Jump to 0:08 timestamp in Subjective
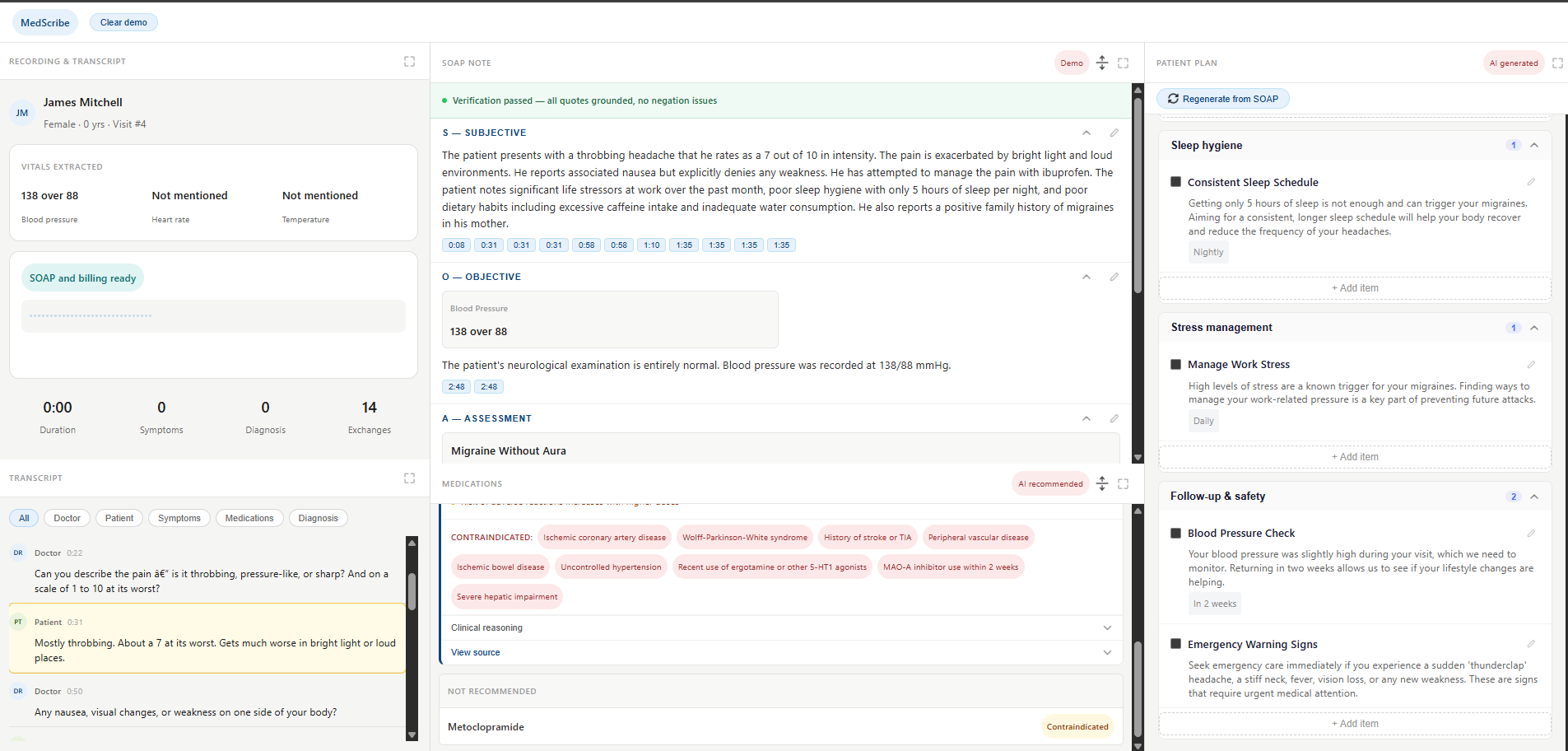 click(x=457, y=245)
